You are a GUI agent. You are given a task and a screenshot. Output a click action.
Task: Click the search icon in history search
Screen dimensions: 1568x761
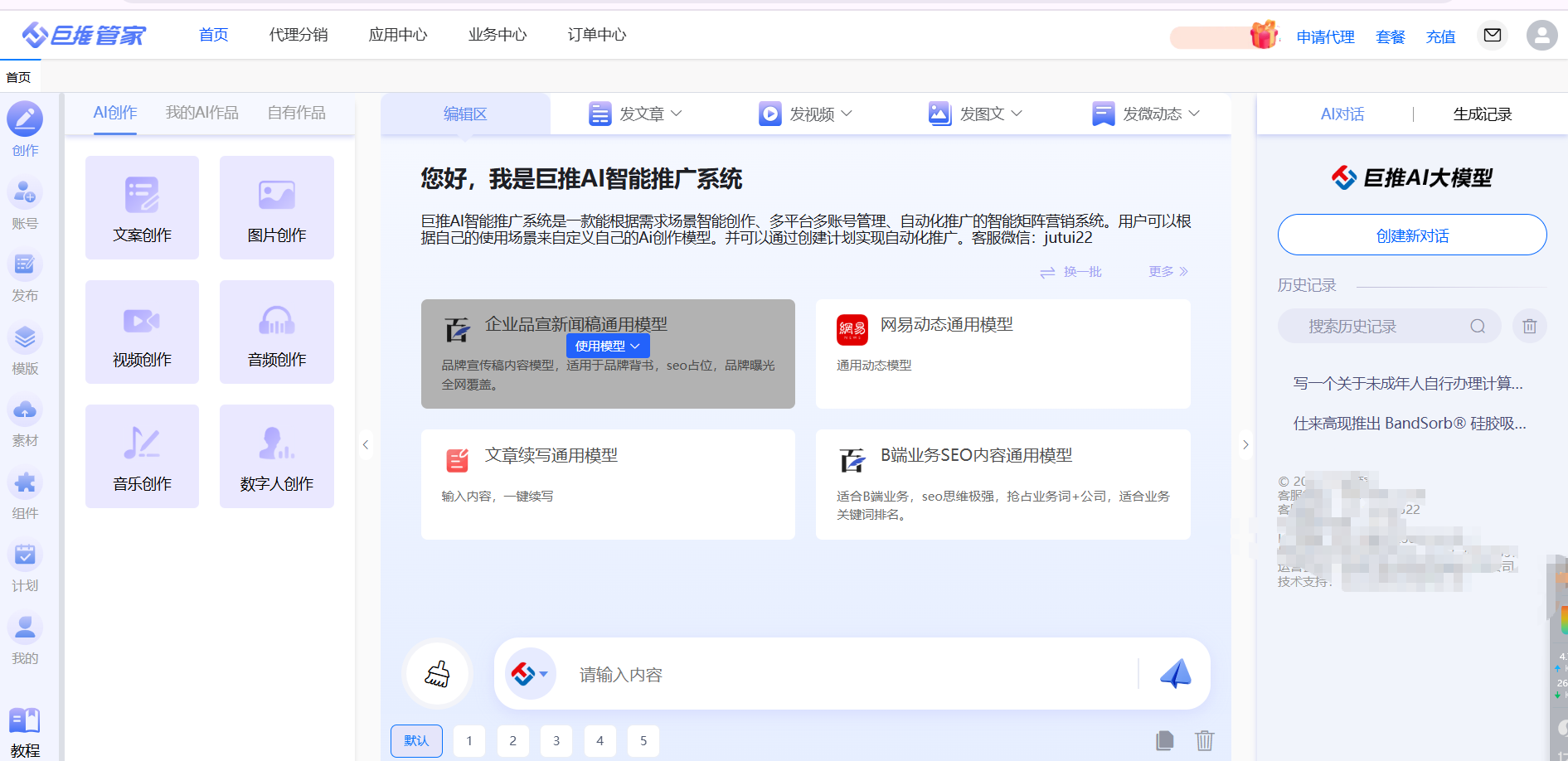click(1478, 326)
